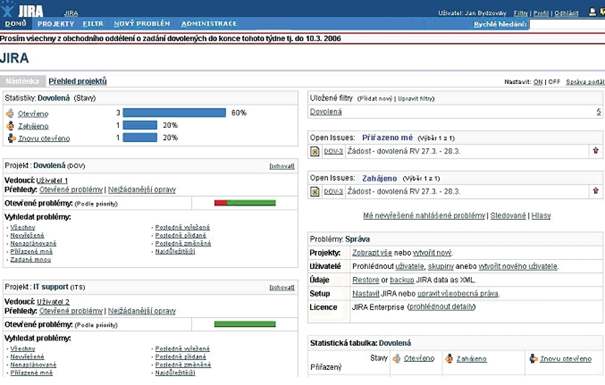Screen dimensions: 605x385
Task: Select the Nástěnka tab
Action: pyautogui.click(x=23, y=81)
